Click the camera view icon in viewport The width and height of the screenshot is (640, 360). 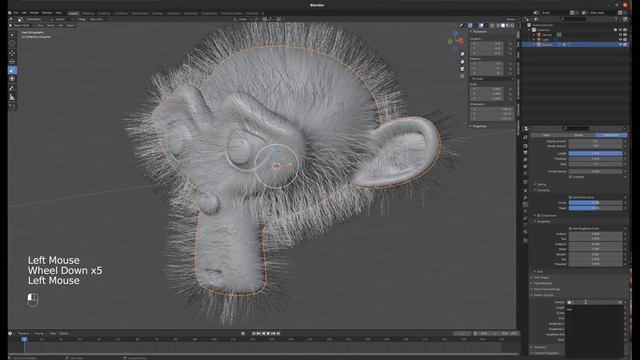click(462, 69)
